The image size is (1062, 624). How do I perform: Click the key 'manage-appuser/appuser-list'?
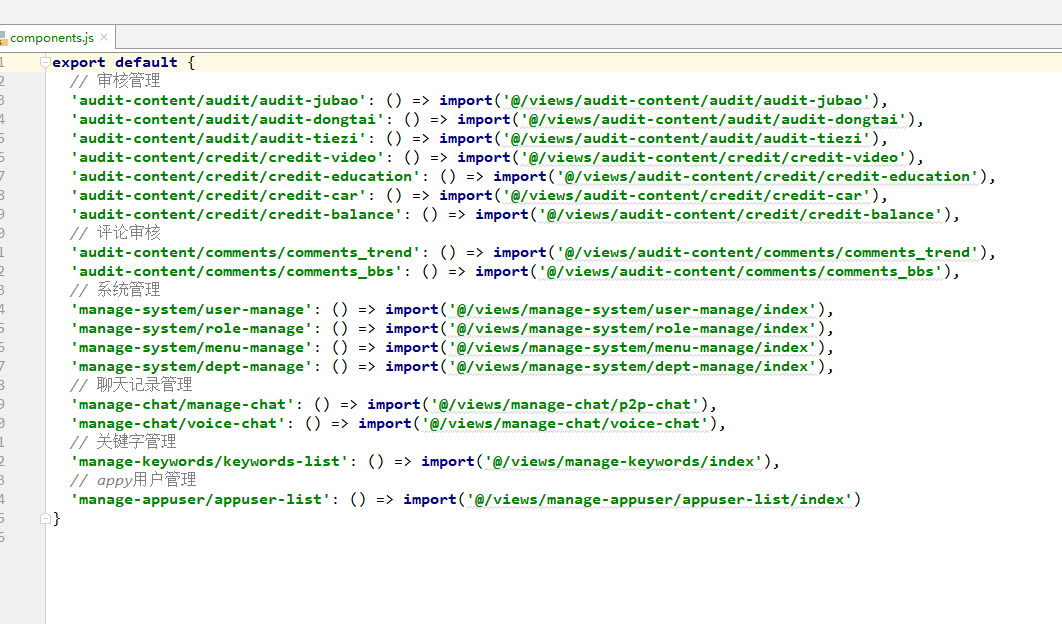[200, 499]
